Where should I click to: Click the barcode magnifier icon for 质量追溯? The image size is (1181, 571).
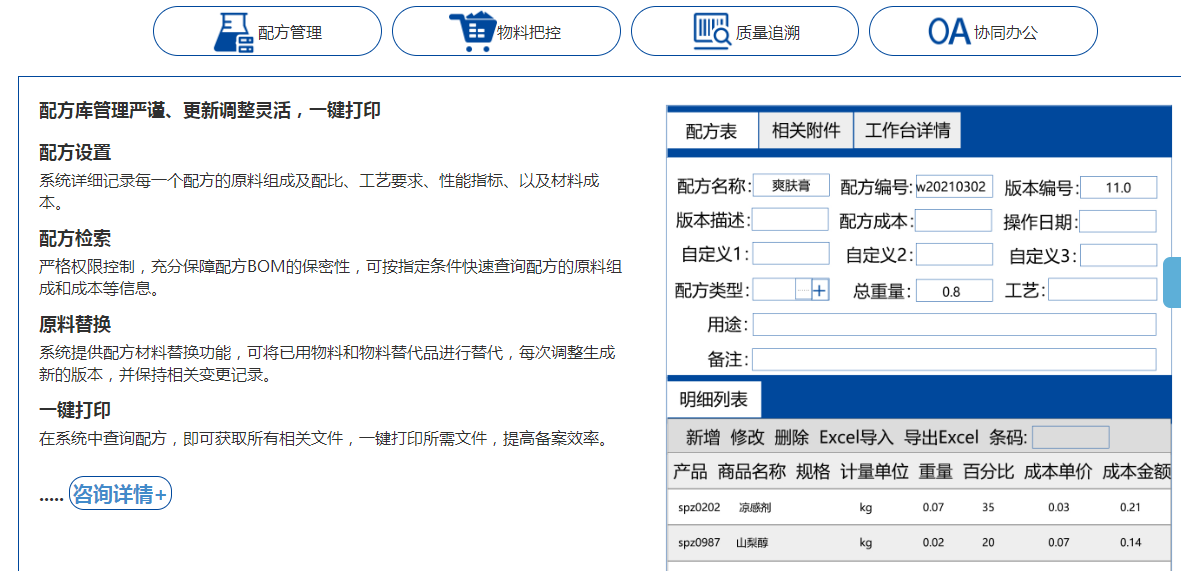pos(713,31)
